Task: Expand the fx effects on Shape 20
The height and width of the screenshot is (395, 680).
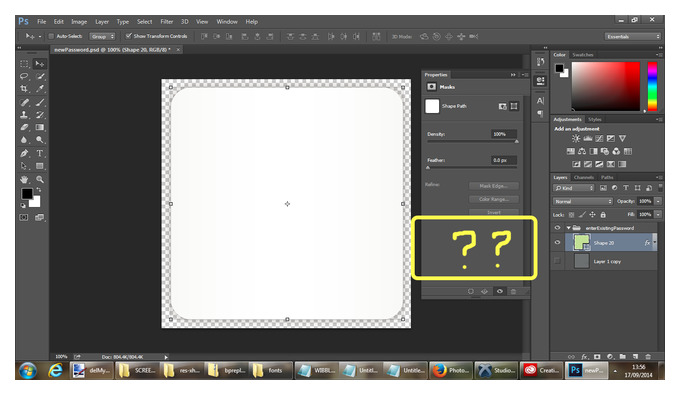Action: coord(655,243)
